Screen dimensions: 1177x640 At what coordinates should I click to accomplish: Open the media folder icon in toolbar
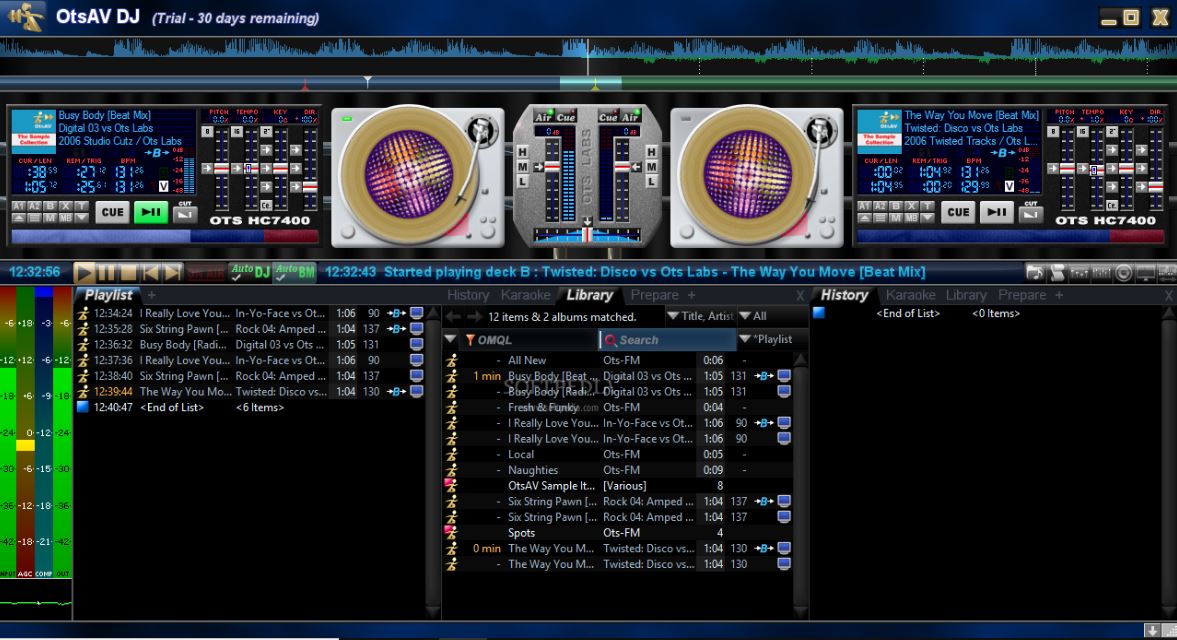[x=1034, y=272]
